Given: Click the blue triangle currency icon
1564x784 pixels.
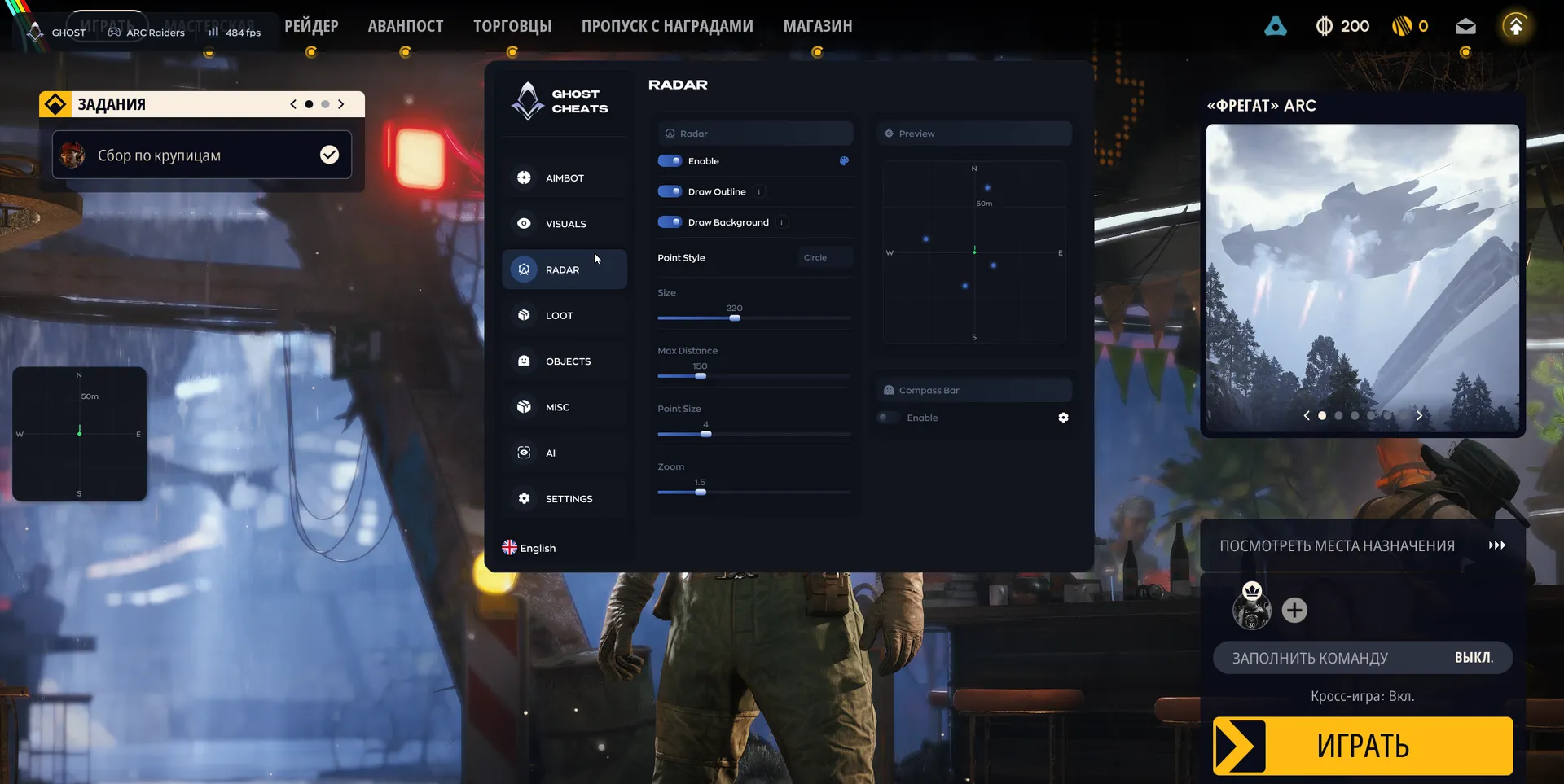Looking at the screenshot, I should tap(1276, 26).
